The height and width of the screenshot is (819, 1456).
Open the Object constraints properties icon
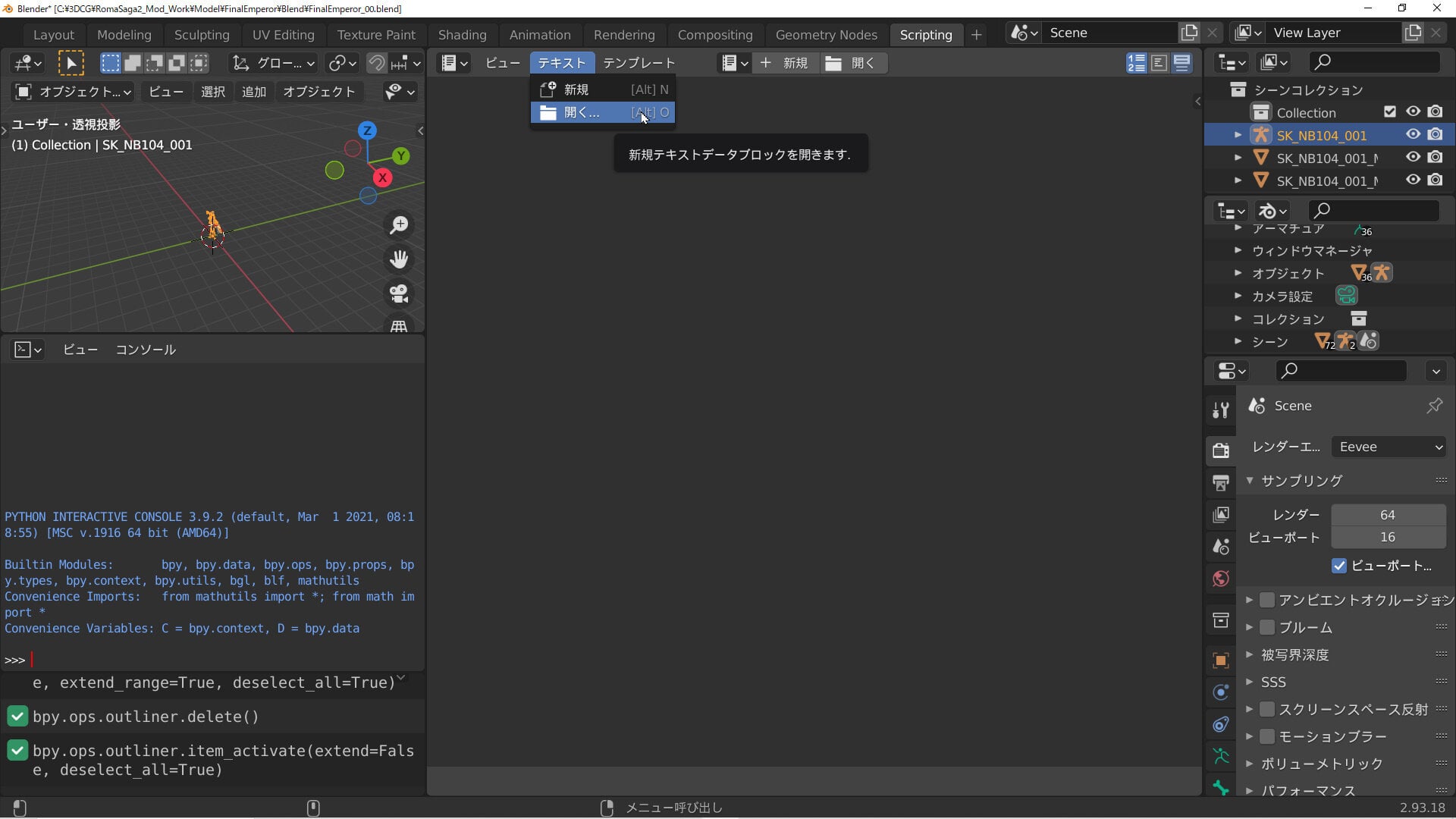click(x=1220, y=724)
